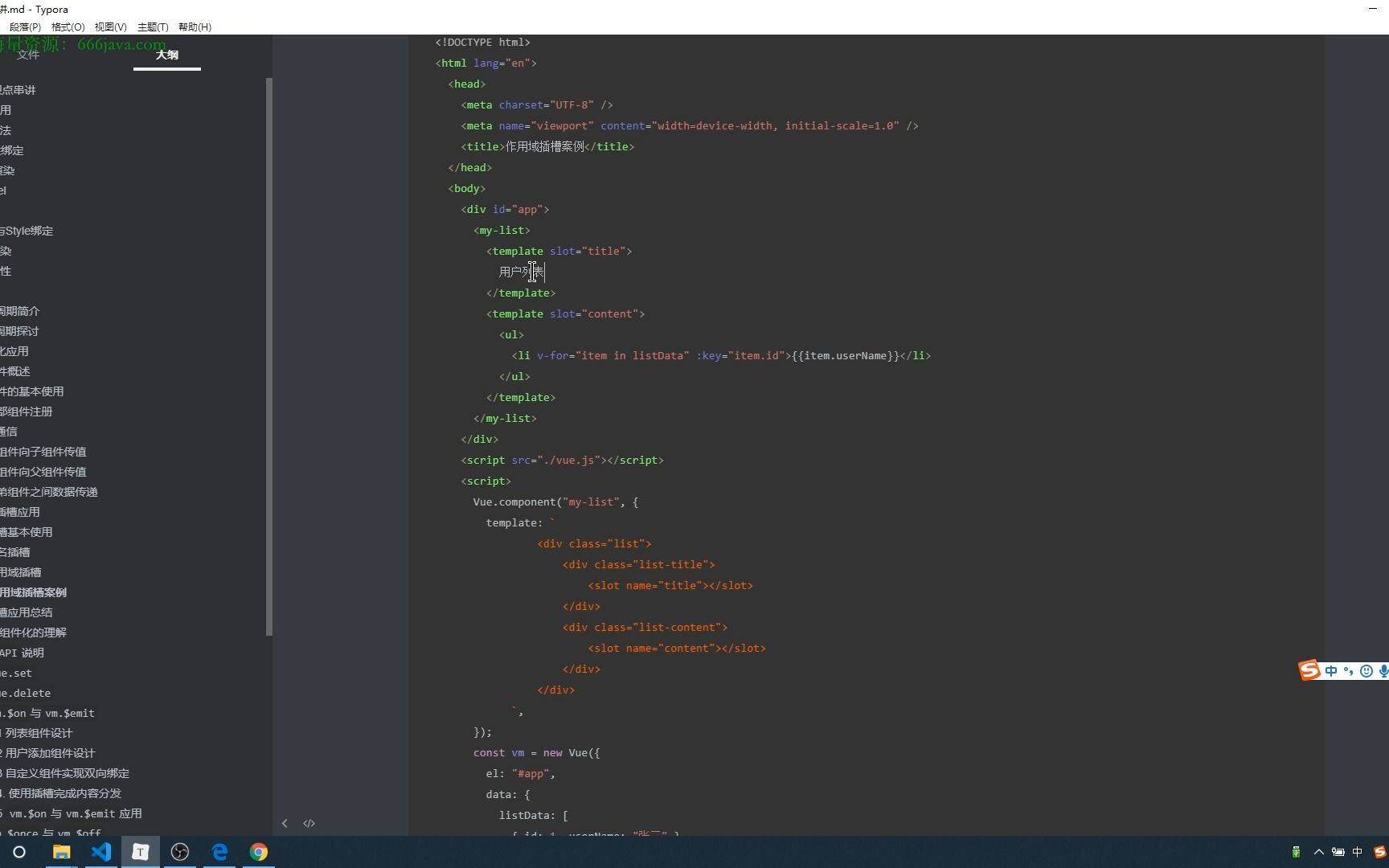Click the code line <slot name="content"></slot>
The image size is (1389, 868).
tap(677, 648)
